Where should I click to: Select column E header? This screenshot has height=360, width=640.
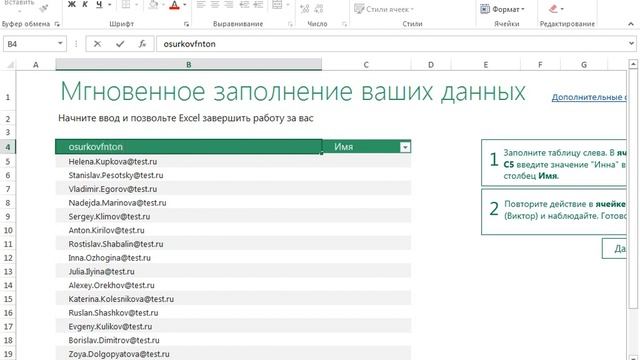click(x=486, y=64)
